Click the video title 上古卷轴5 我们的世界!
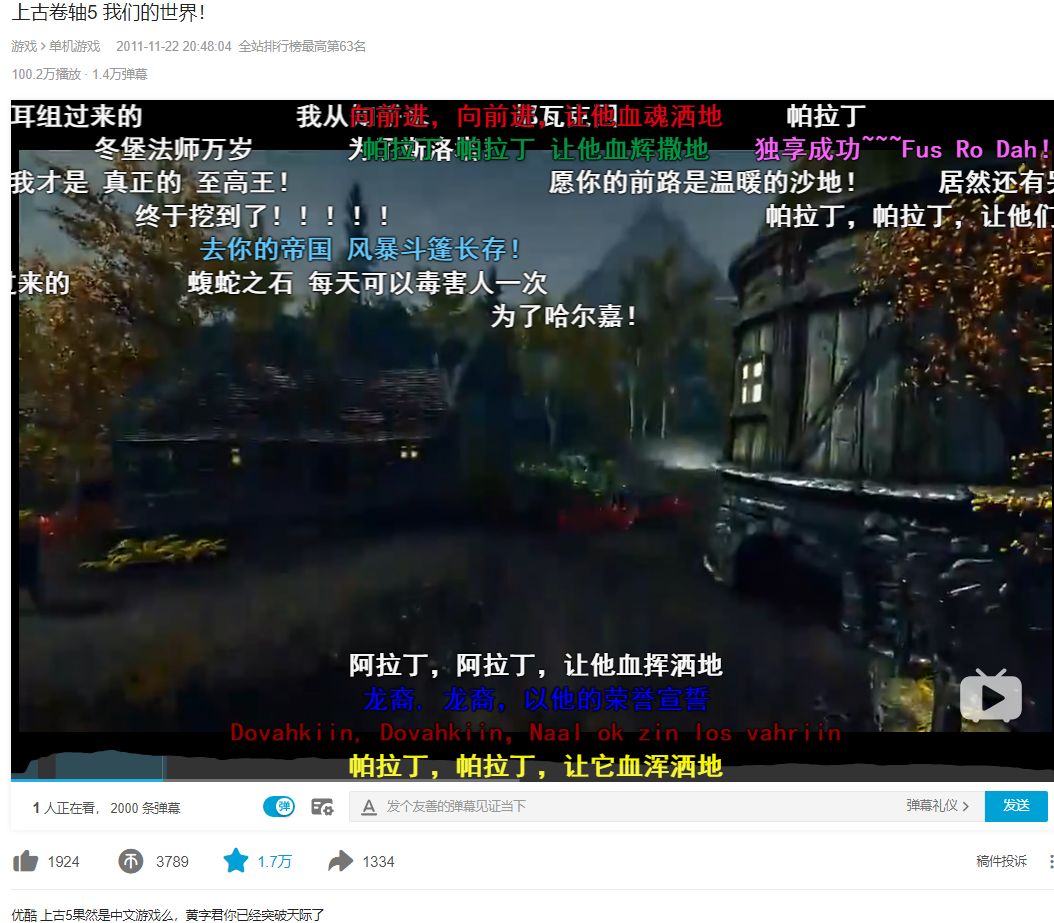The height and width of the screenshot is (923, 1054). 108,12
